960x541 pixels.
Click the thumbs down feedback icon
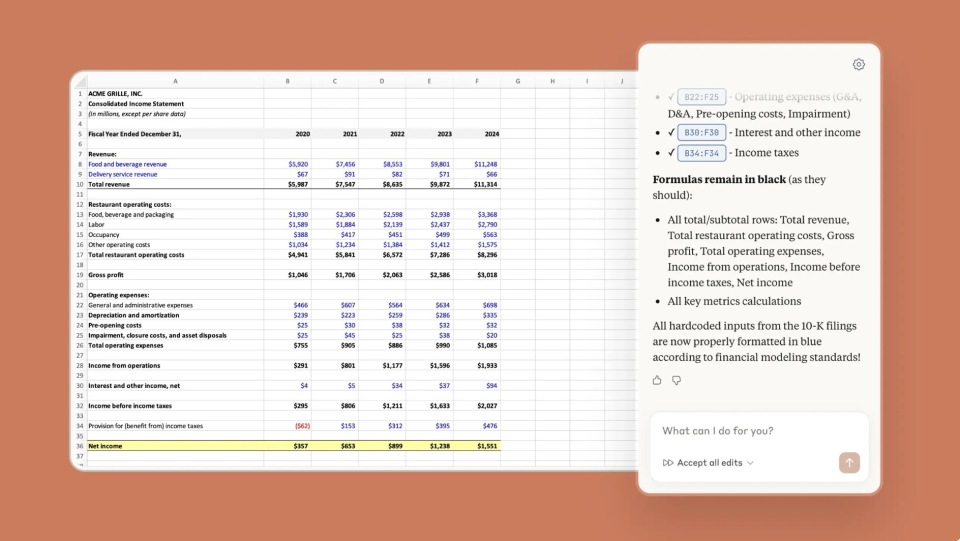point(677,380)
